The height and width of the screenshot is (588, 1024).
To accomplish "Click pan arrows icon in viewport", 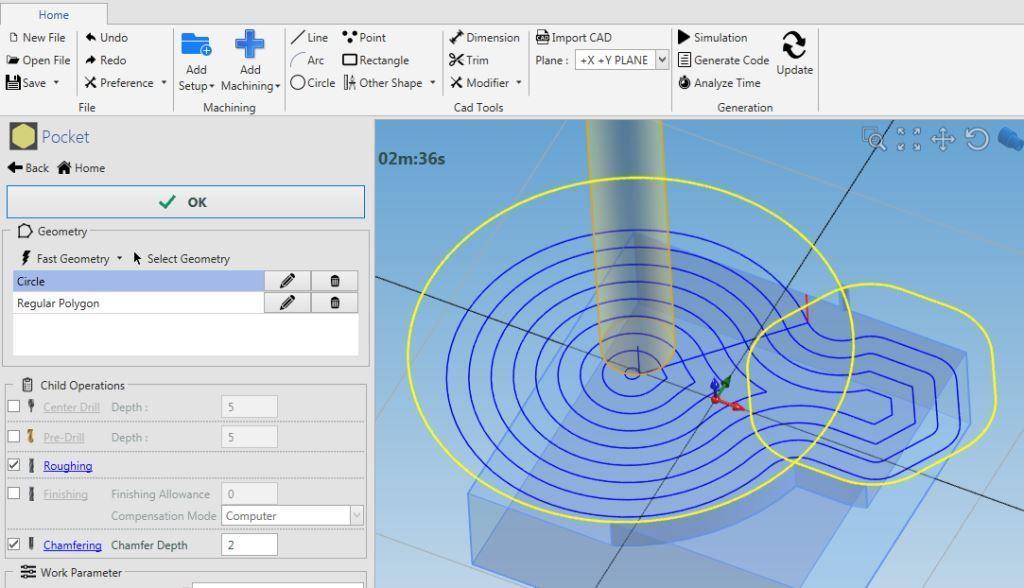I will coord(943,139).
